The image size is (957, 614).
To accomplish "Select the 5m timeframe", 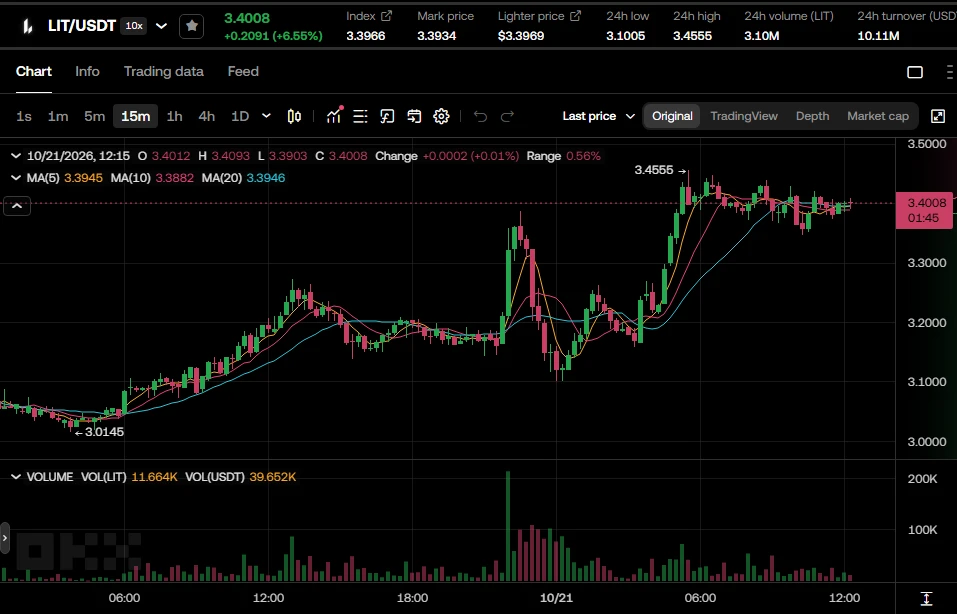I will pyautogui.click(x=95, y=116).
